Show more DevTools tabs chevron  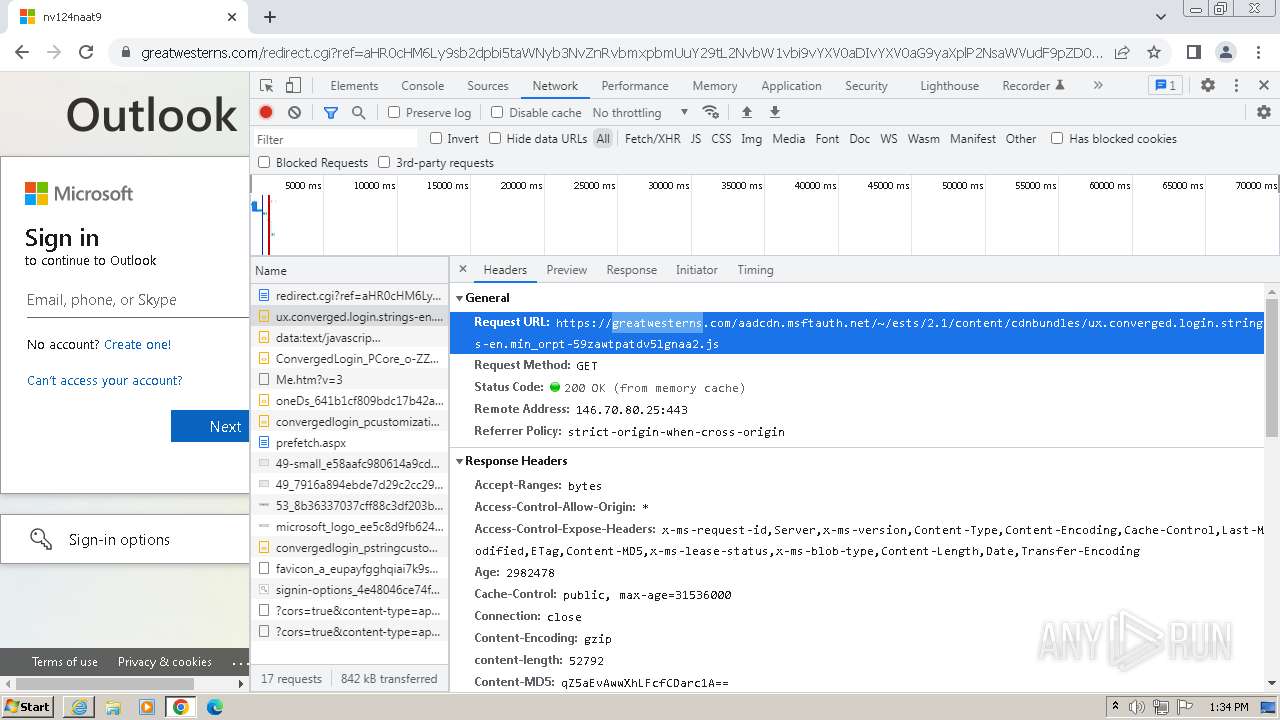pos(1098,85)
